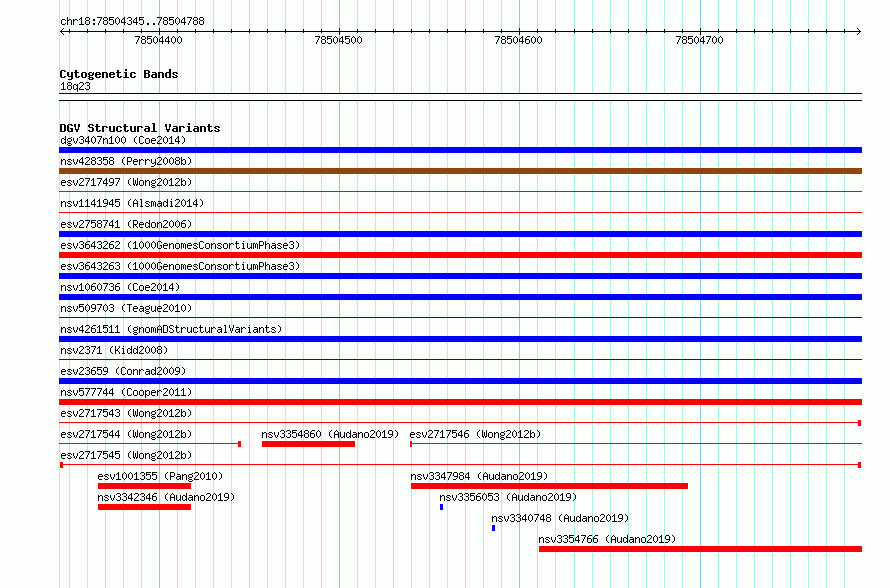The height and width of the screenshot is (588, 890).
Task: Open nsv3347984 (Audano2019) variant label
Action: (x=479, y=476)
